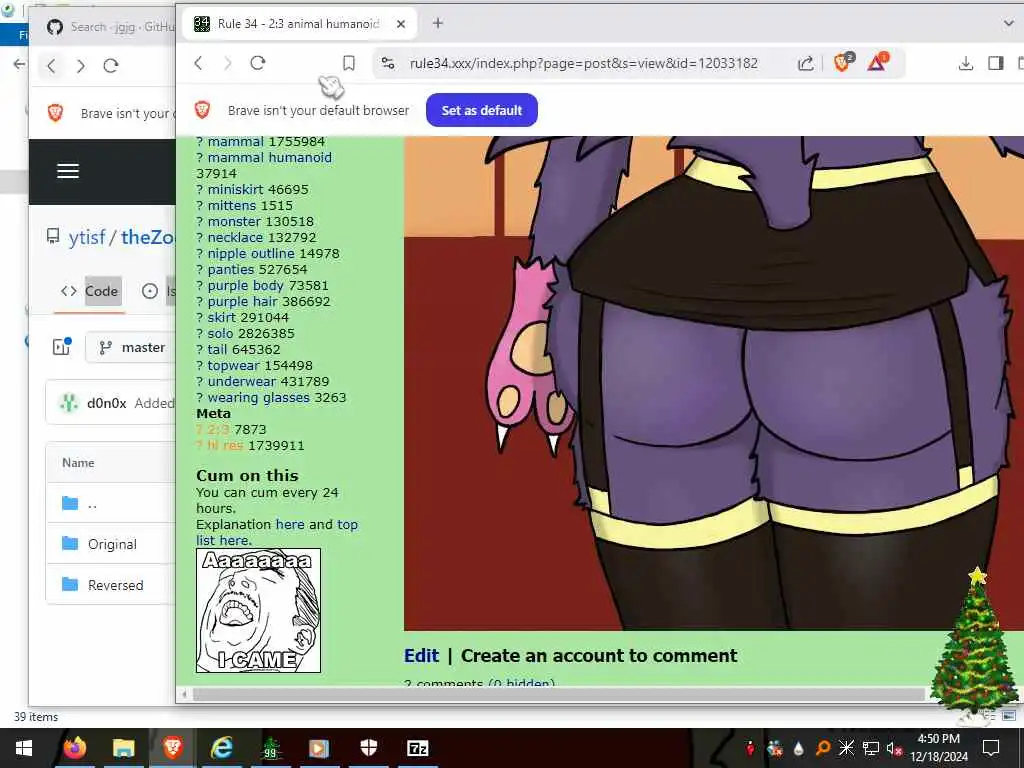Open the purple body tag link
The image size is (1024, 768).
(246, 285)
